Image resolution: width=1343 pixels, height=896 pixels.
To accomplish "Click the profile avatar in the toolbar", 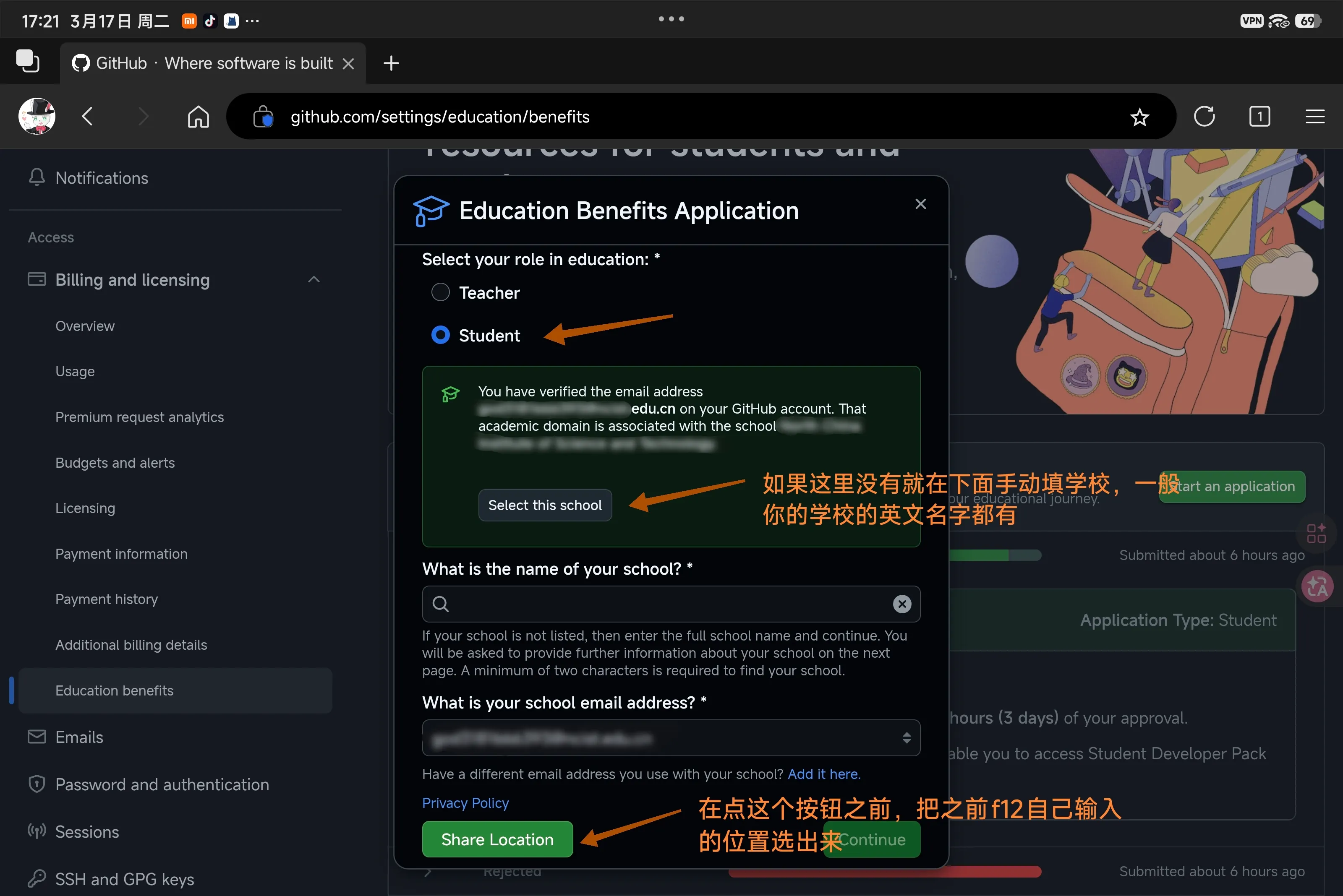I will (x=37, y=117).
